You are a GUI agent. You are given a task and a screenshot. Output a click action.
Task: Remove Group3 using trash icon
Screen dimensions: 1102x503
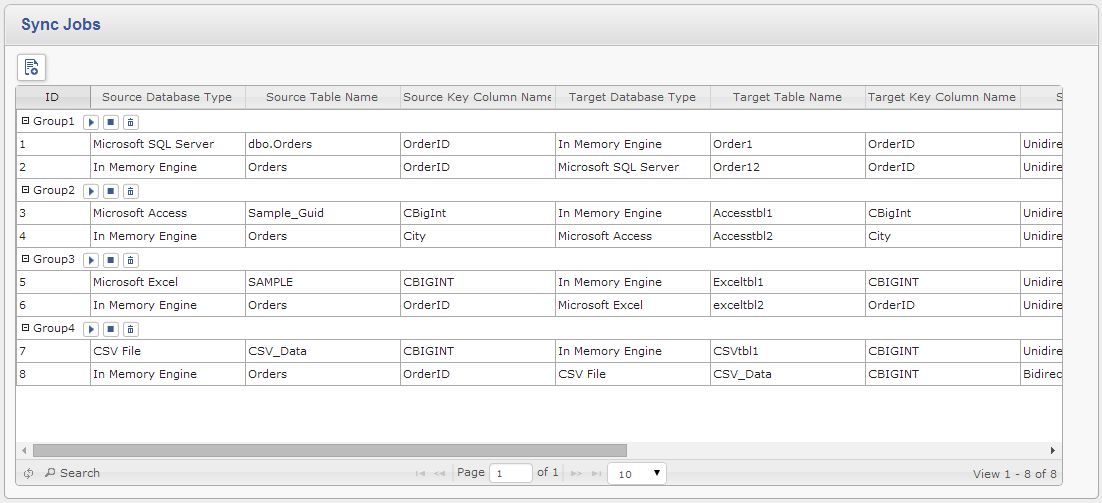pyautogui.click(x=130, y=261)
